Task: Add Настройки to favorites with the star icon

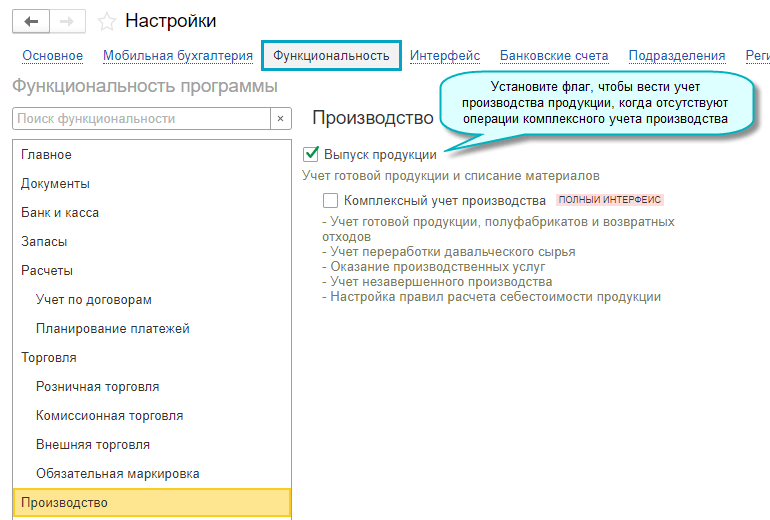Action: [107, 22]
